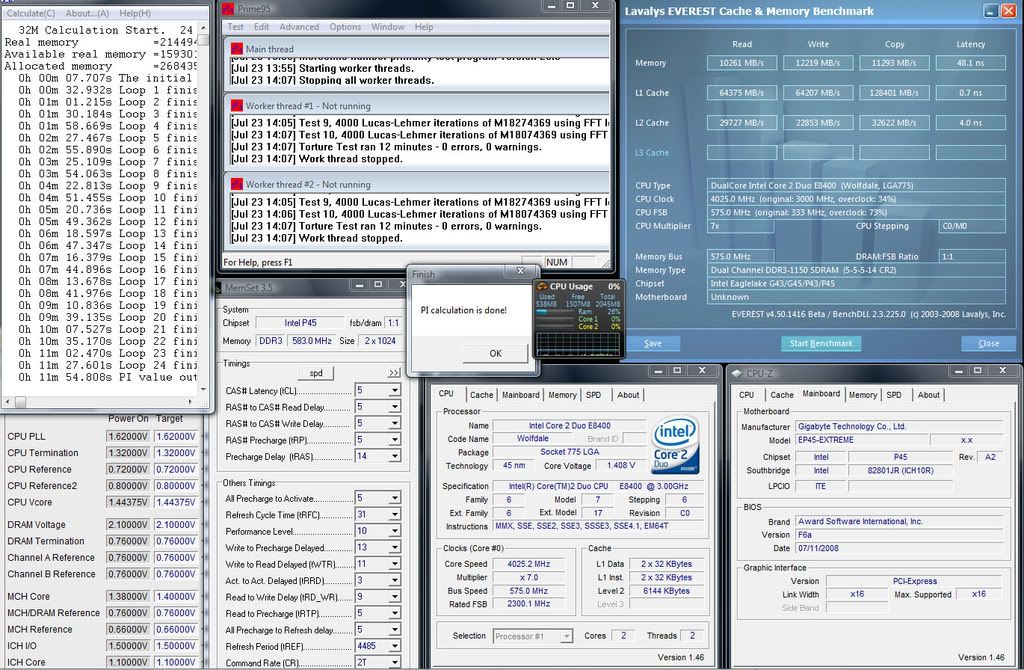Click the MCH Core Target value field

click(x=176, y=596)
